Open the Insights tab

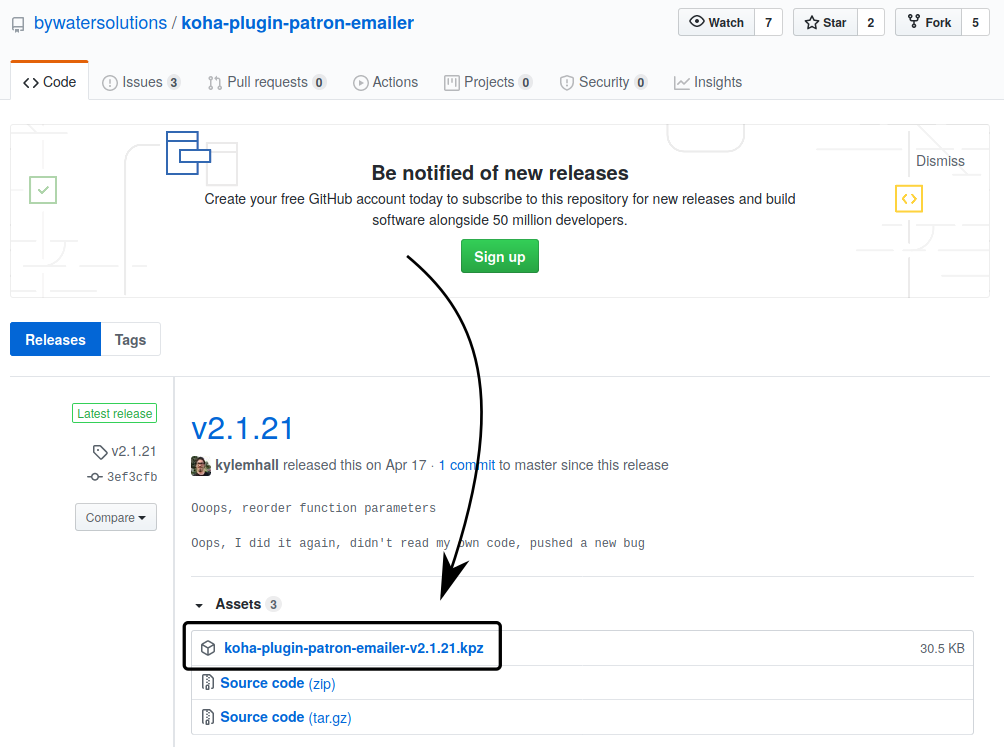click(708, 82)
